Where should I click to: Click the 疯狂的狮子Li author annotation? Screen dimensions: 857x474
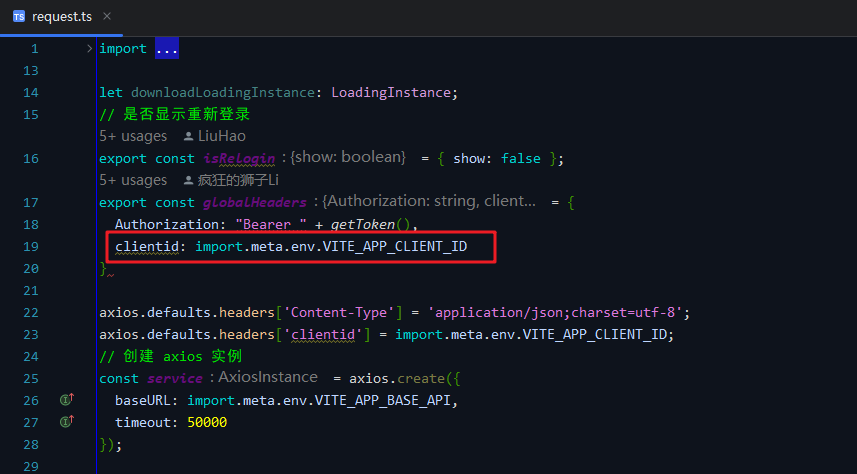[x=238, y=180]
